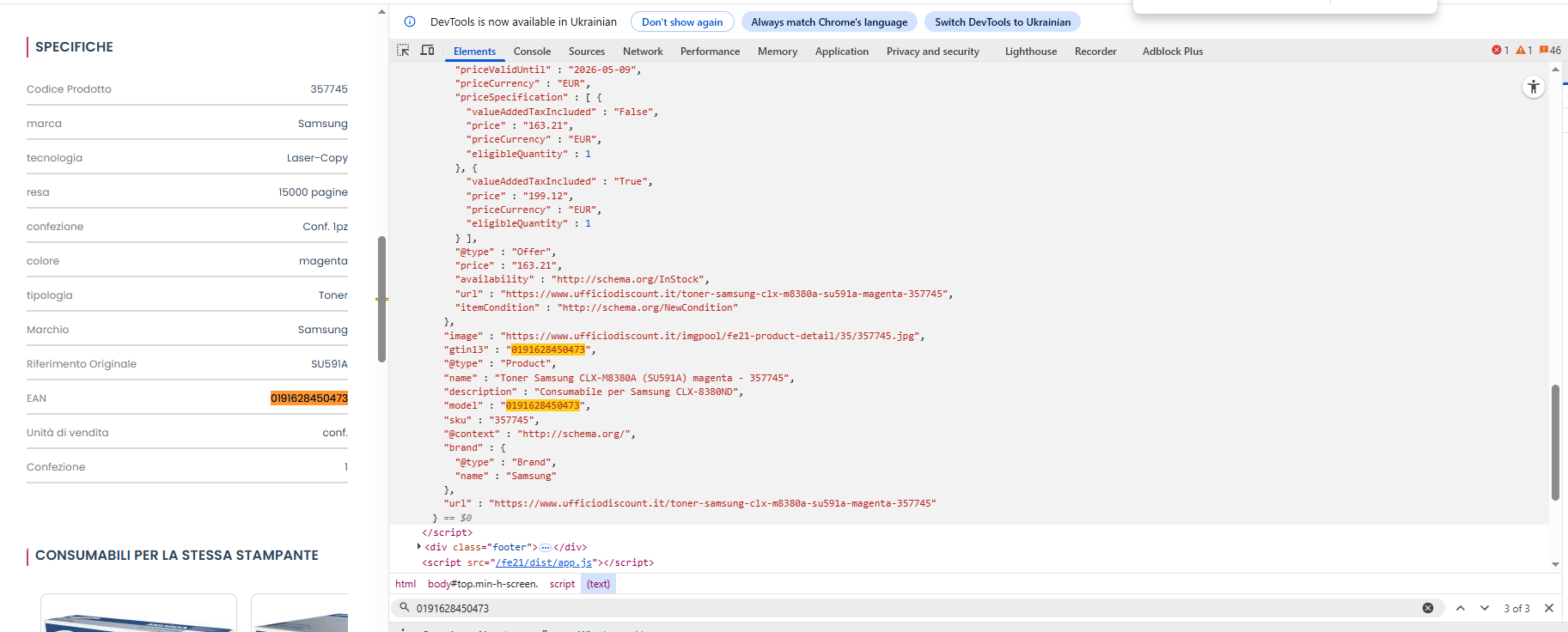Expand the div class footer node
Screen dimensions: 1568x632
tap(419, 547)
